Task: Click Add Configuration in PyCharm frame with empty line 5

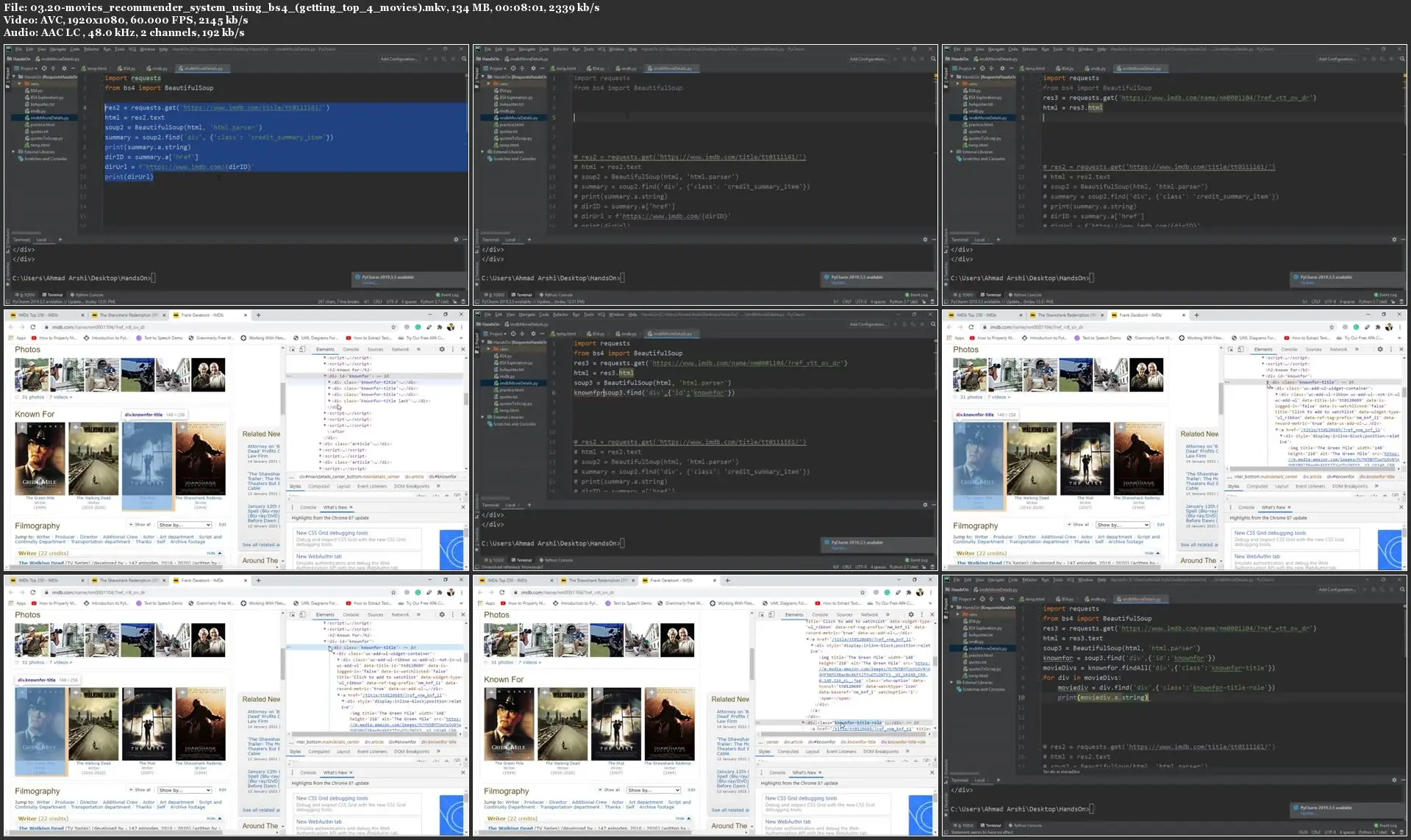Action: pyautogui.click(x=868, y=59)
